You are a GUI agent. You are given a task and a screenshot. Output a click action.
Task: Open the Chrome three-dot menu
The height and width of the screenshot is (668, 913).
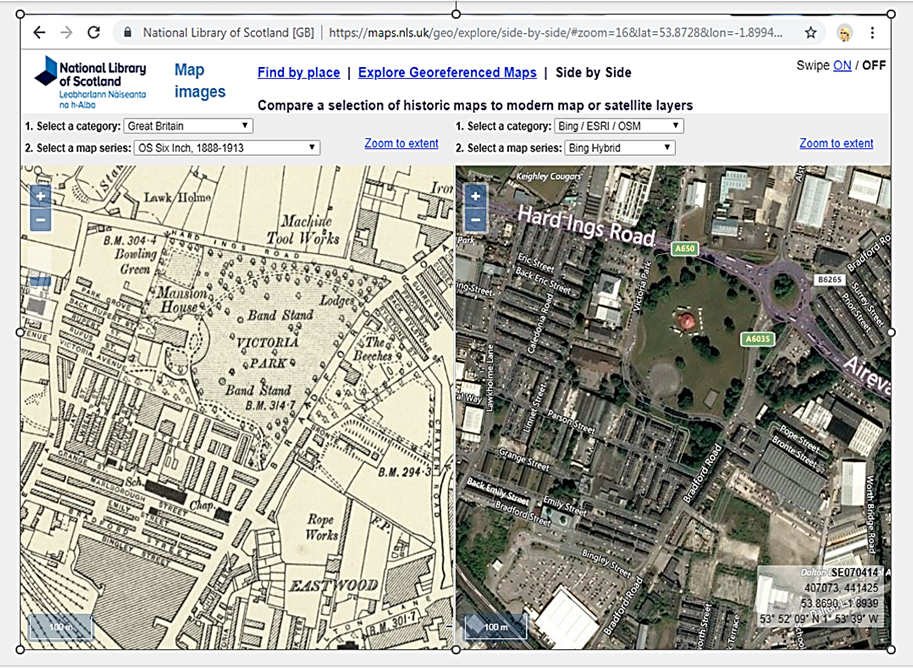pyautogui.click(x=872, y=32)
